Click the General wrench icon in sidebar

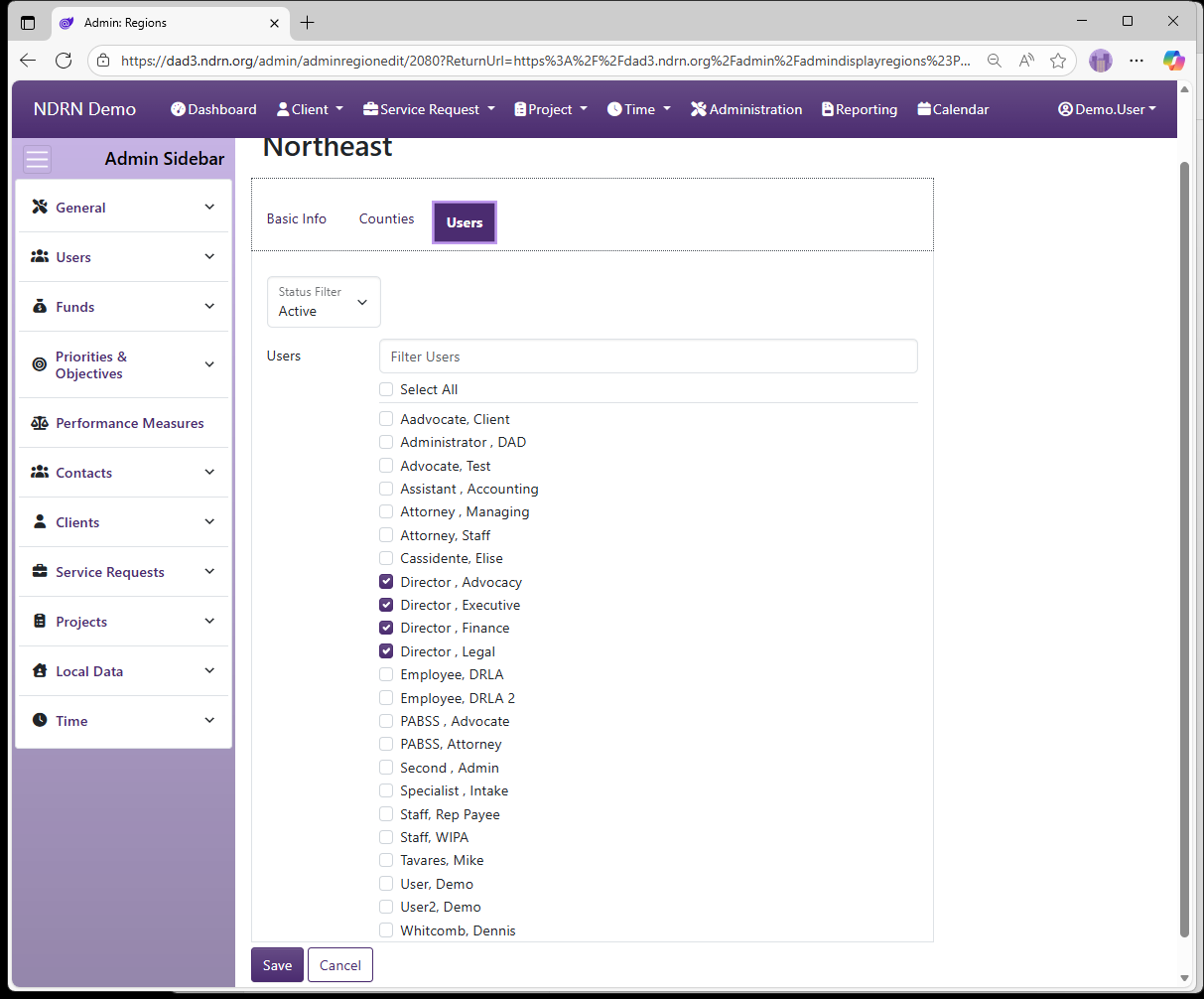tap(40, 207)
